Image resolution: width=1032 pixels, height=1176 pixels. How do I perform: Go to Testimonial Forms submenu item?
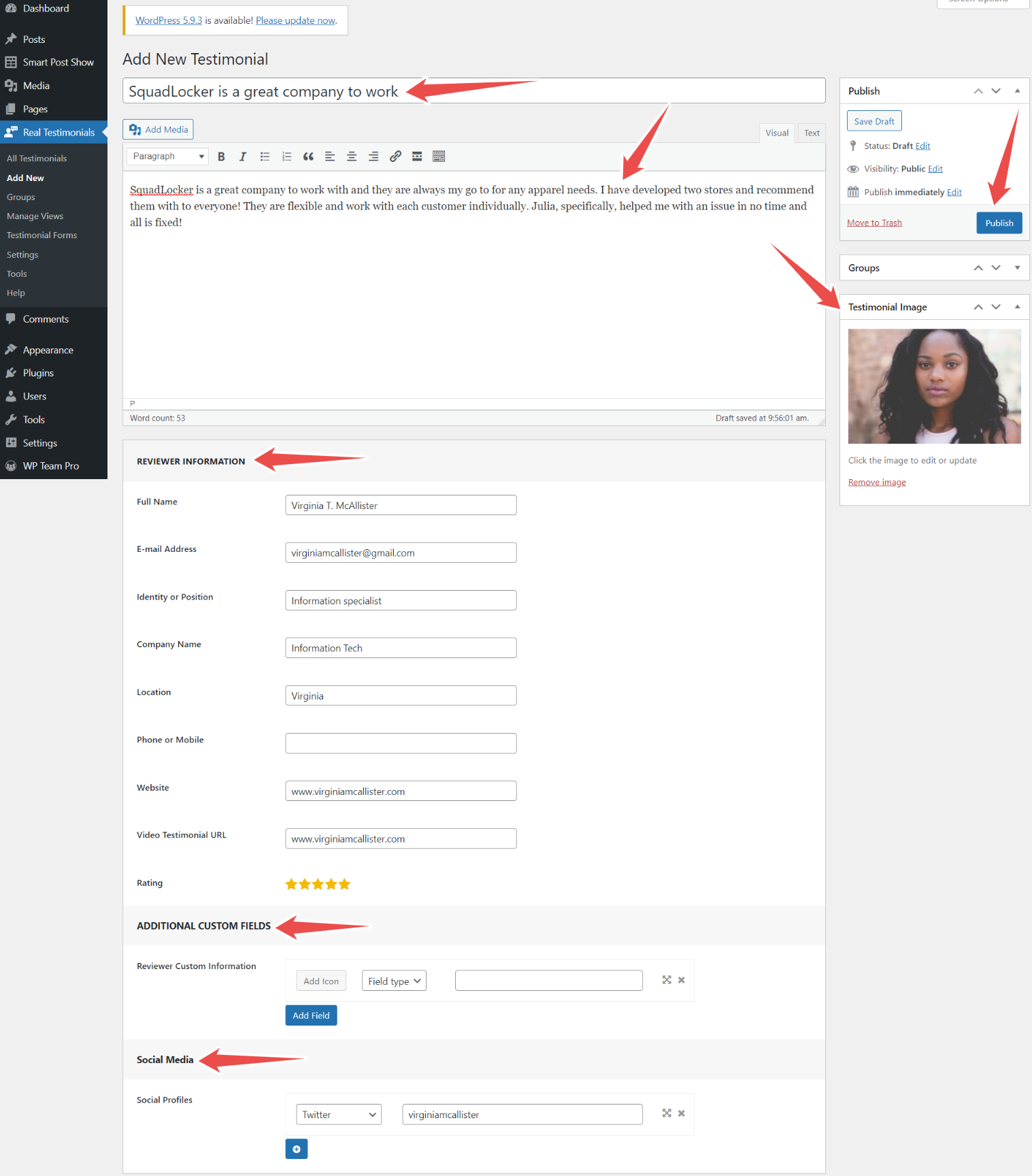(41, 235)
